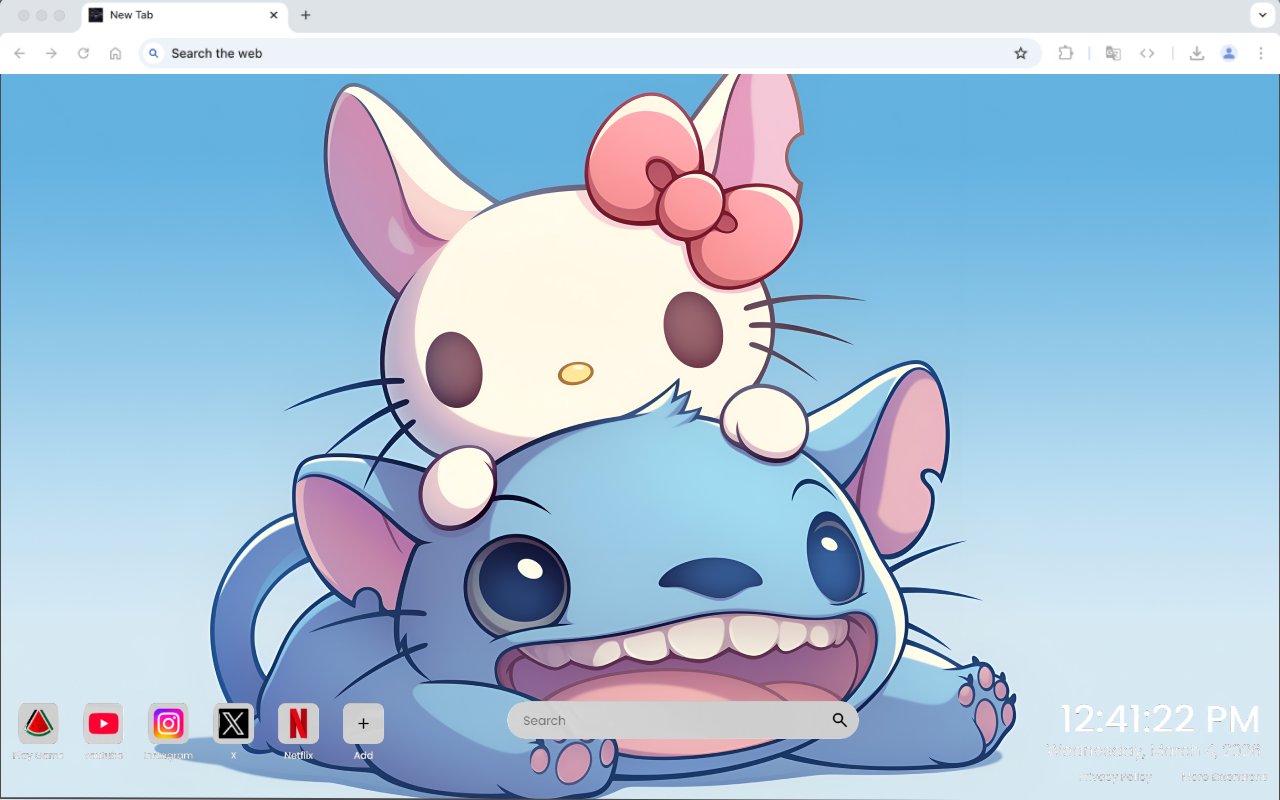Select the New Tab tab
Image resolution: width=1280 pixels, height=800 pixels.
coord(184,16)
